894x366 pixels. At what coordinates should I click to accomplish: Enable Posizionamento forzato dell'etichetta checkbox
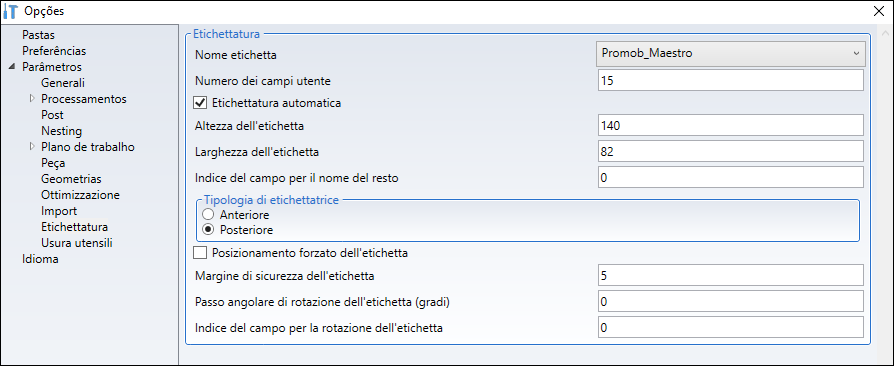(200, 253)
